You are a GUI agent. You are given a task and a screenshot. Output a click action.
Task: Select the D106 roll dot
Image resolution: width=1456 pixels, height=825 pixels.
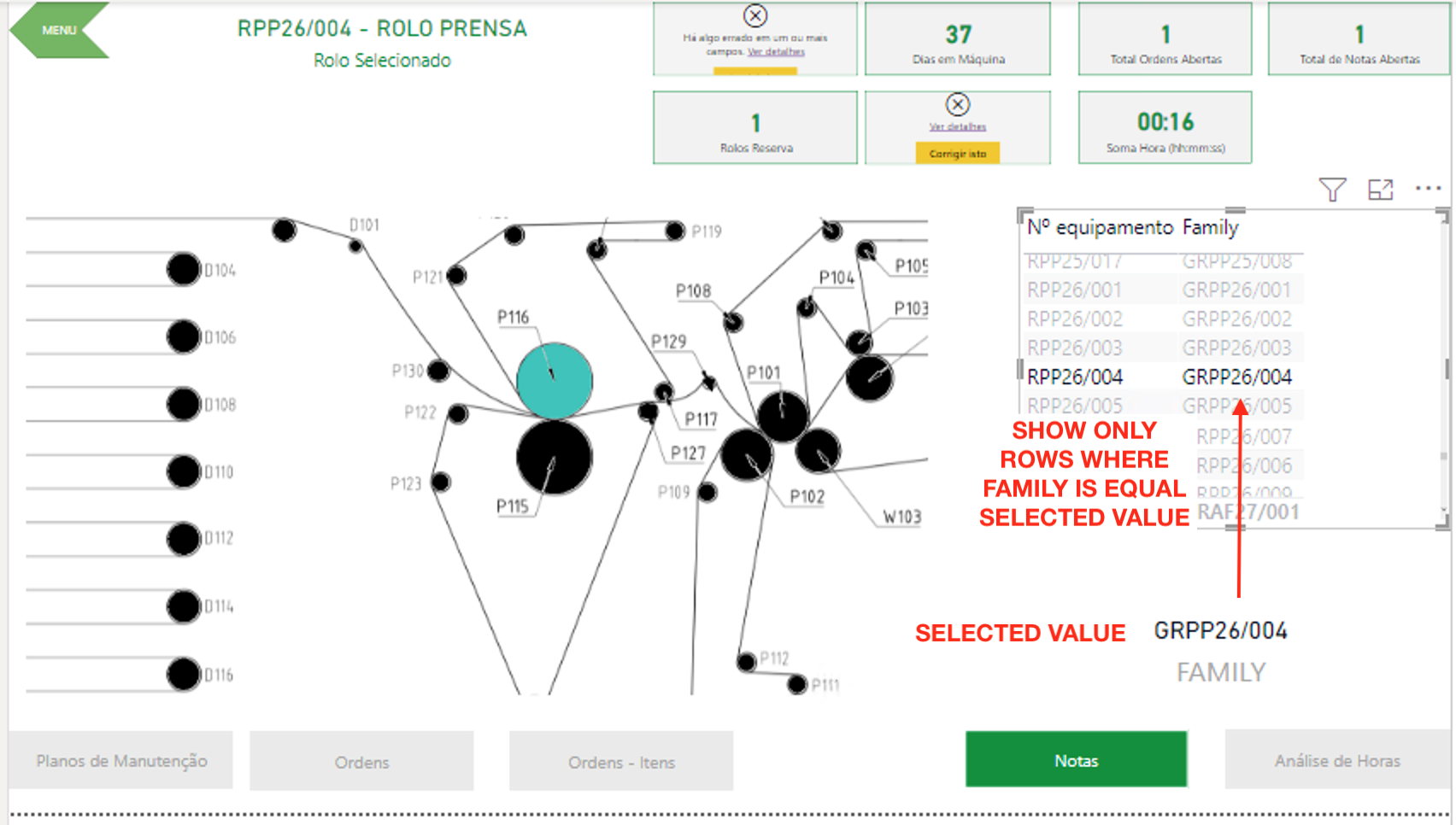click(183, 336)
